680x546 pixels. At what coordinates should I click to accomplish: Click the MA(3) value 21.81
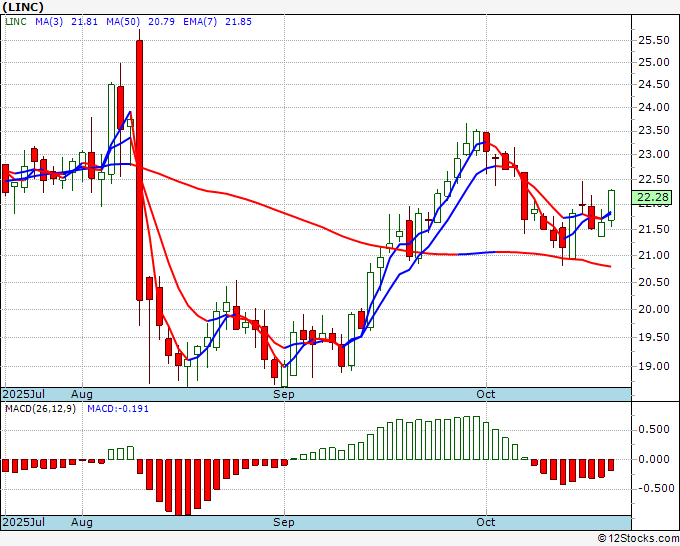pos(85,21)
